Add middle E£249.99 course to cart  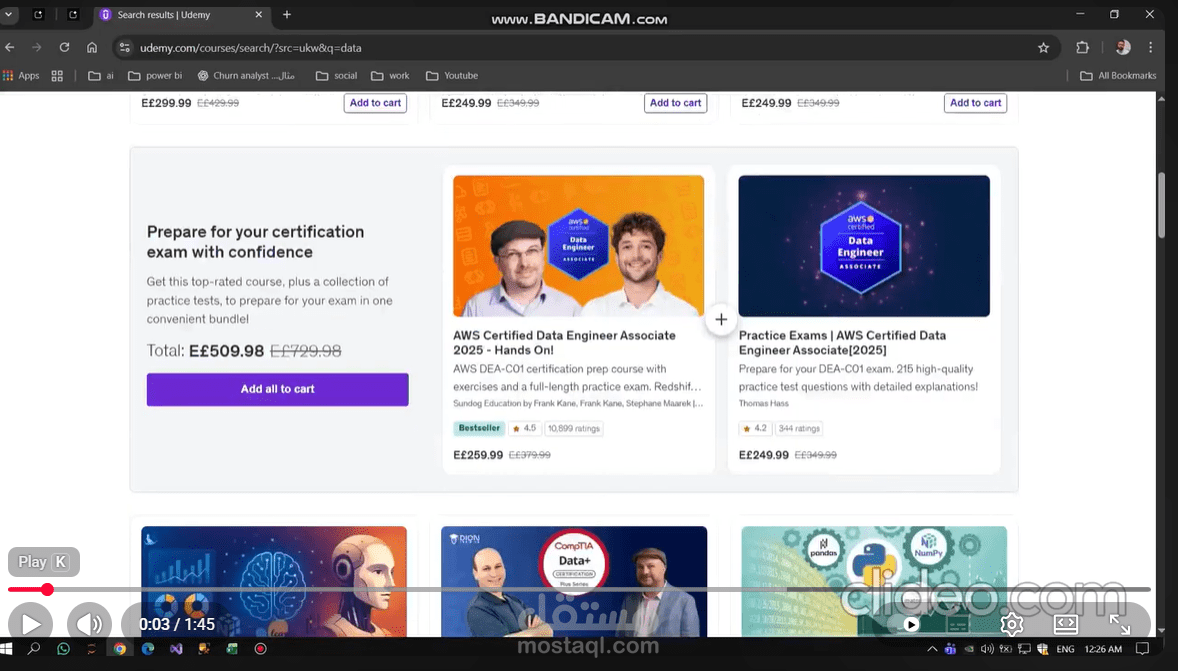tap(675, 103)
